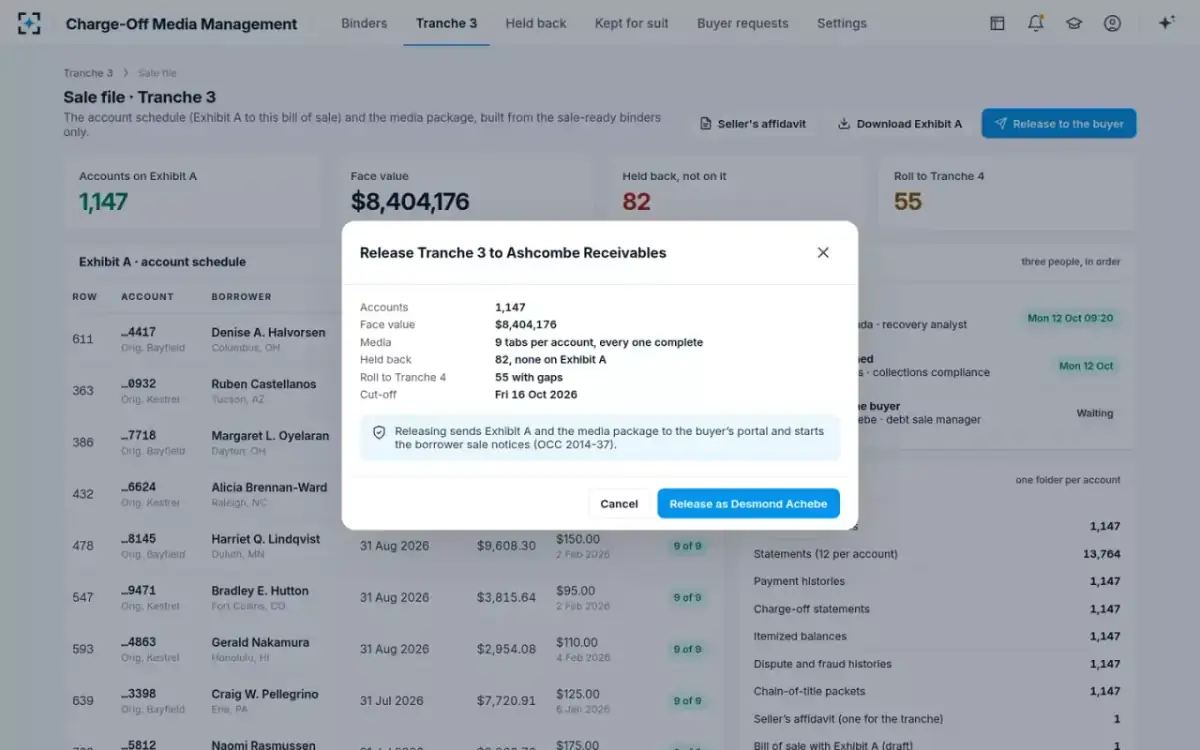Open the Seller's affidavit button
Image resolution: width=1200 pixels, height=750 pixels.
pyautogui.click(x=753, y=124)
